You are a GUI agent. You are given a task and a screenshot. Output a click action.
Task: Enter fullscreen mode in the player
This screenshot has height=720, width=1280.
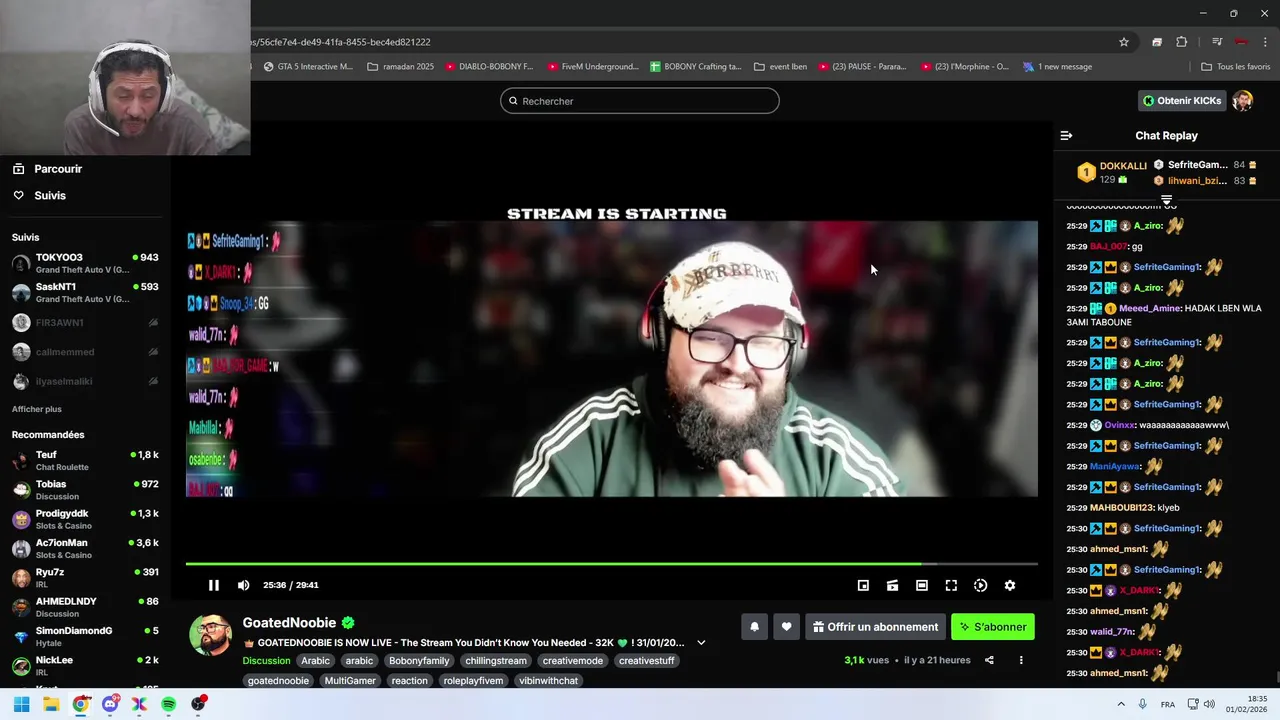[x=951, y=585]
